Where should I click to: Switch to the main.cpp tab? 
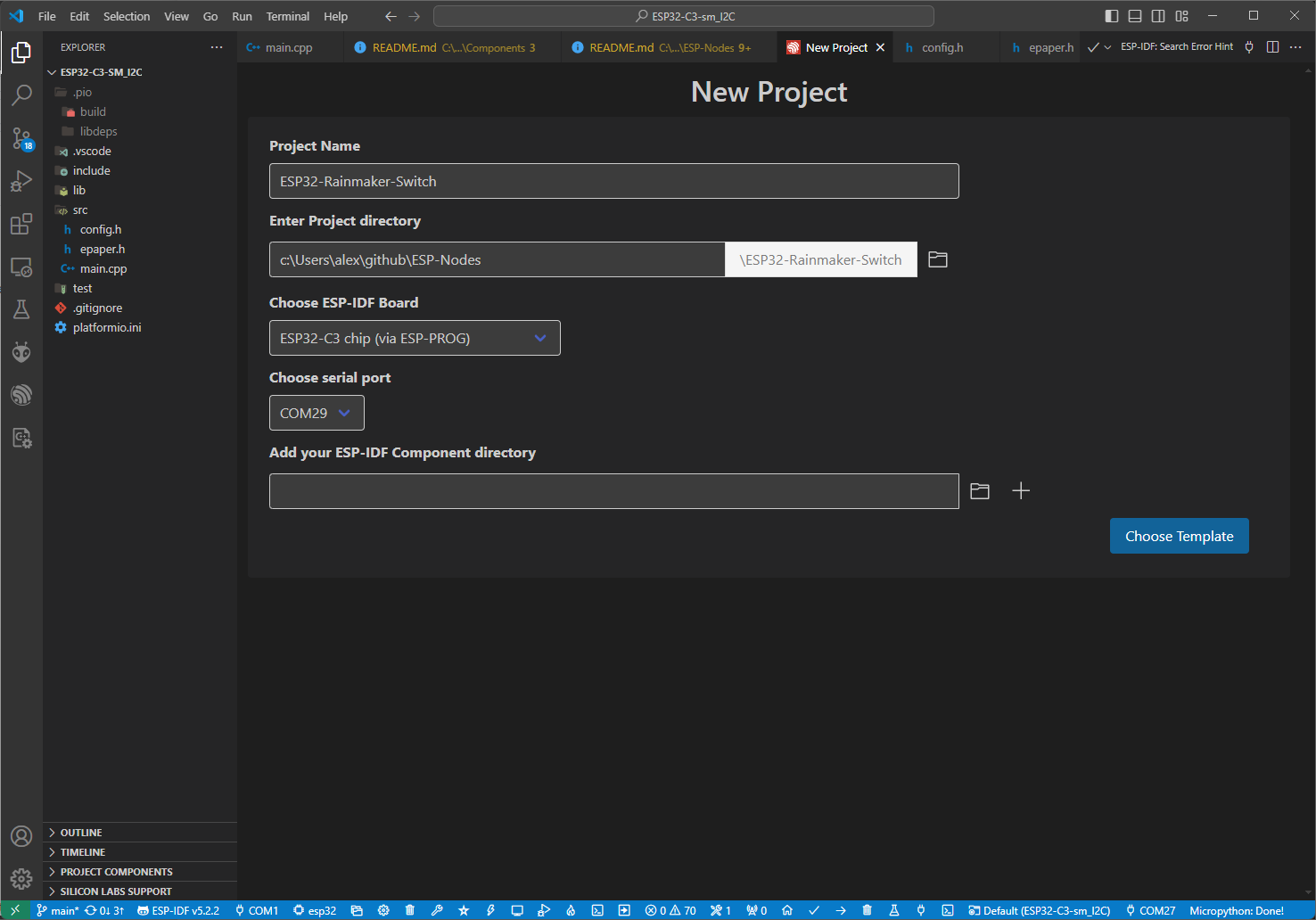[290, 47]
